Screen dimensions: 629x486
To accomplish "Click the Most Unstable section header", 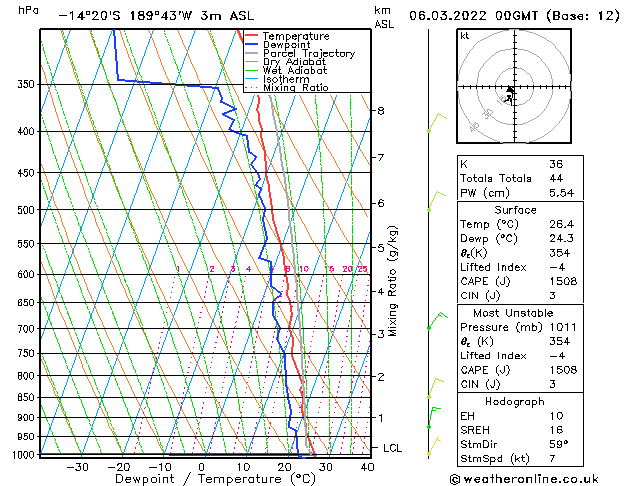I will [x=512, y=313].
